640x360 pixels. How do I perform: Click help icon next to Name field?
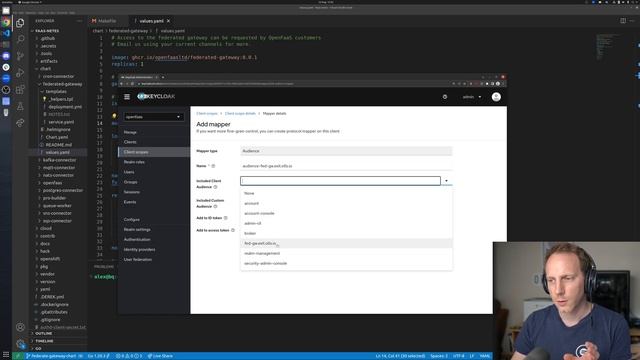(213, 166)
